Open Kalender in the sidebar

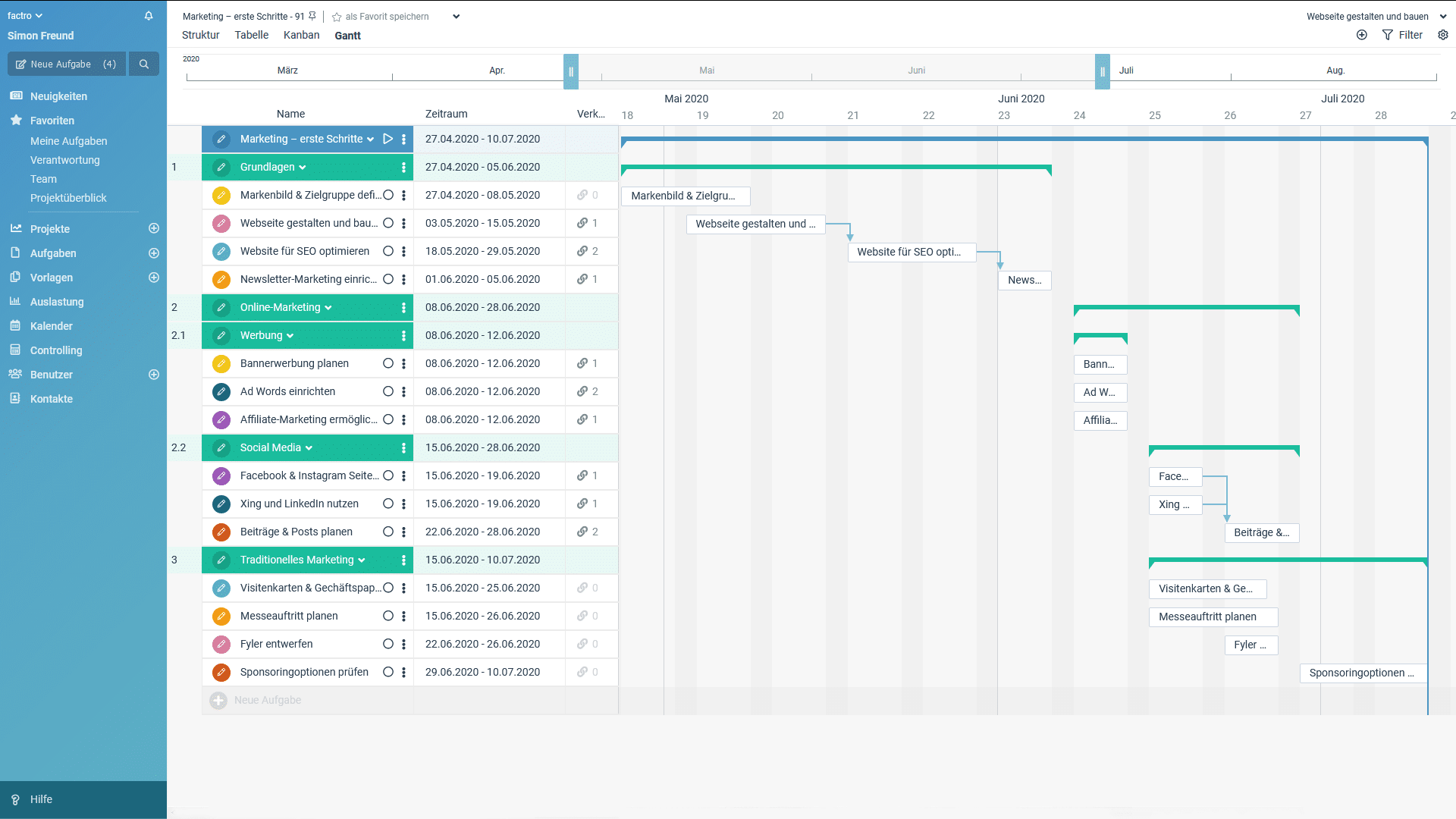(52, 326)
